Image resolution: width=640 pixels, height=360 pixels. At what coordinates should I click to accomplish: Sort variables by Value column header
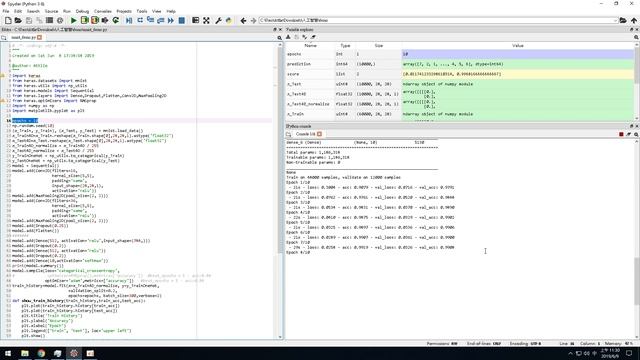pos(518,46)
